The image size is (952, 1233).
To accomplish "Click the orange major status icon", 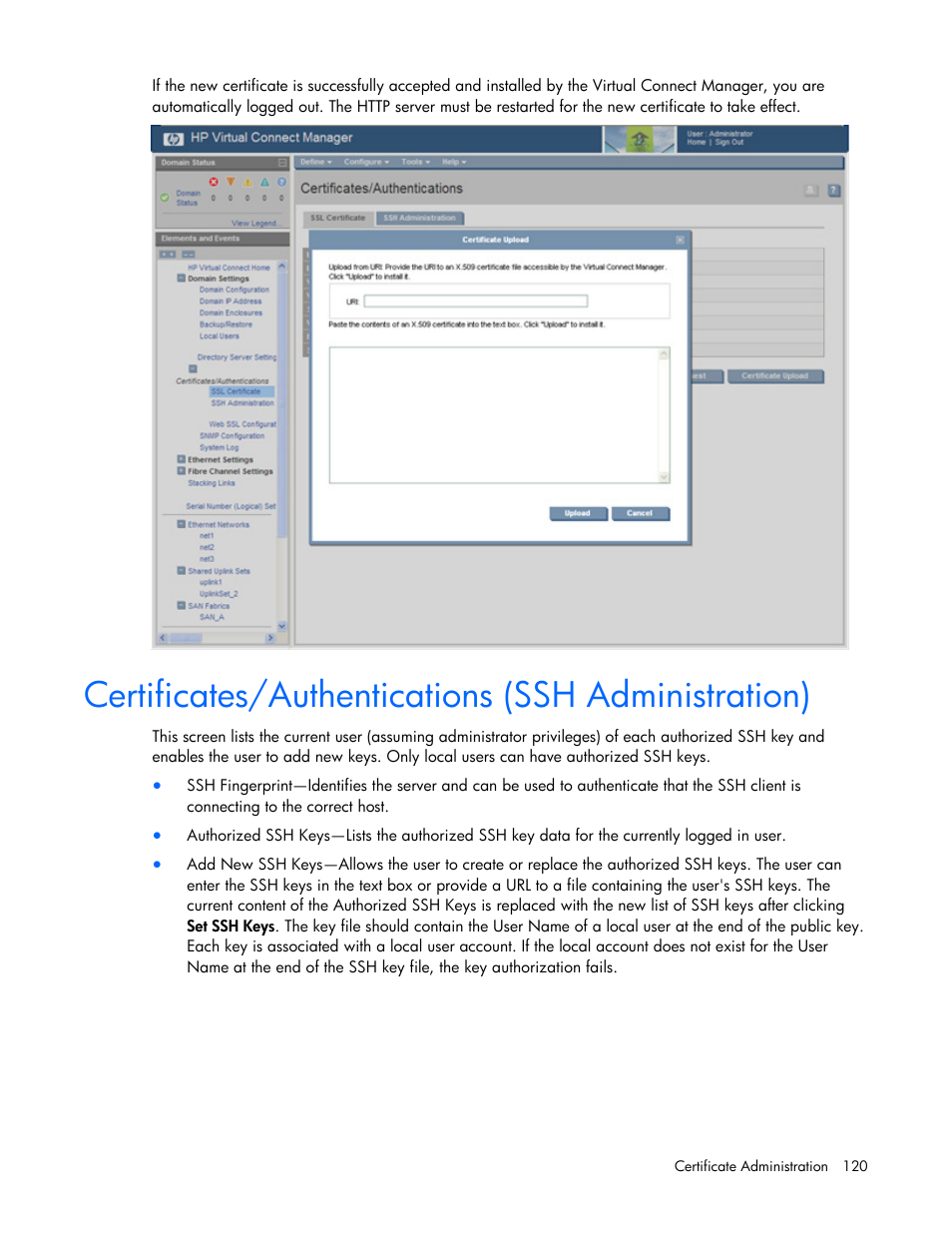I will [x=231, y=183].
